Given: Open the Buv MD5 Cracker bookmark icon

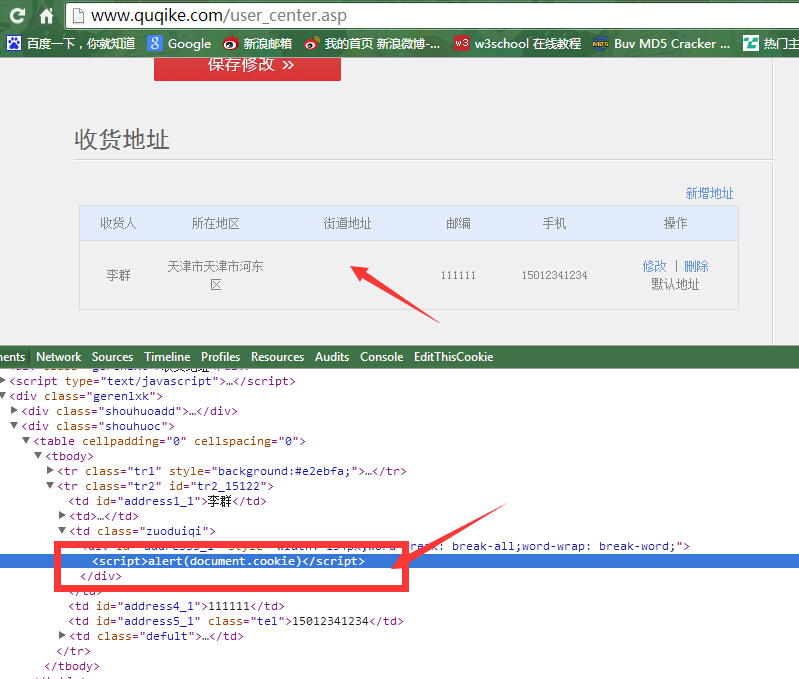Looking at the screenshot, I should pyautogui.click(x=601, y=43).
